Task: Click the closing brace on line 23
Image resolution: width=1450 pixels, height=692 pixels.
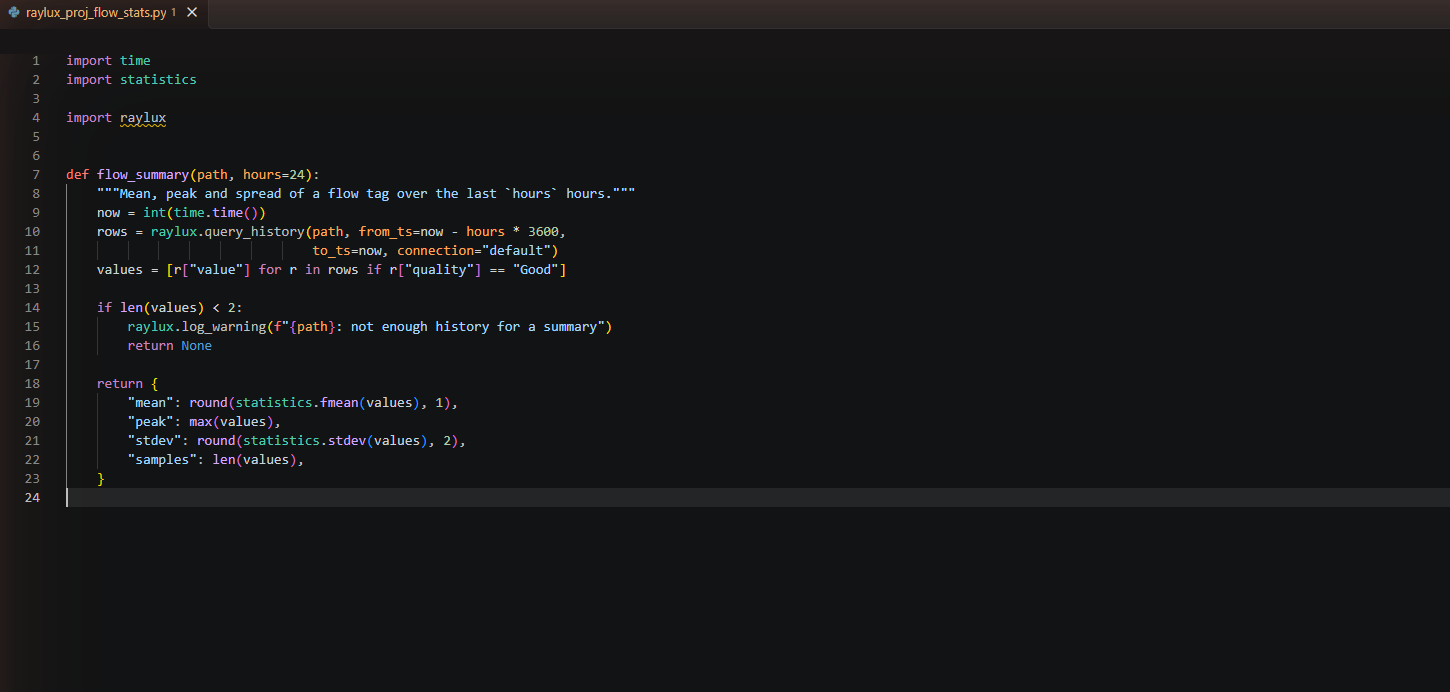Action: tap(101, 478)
